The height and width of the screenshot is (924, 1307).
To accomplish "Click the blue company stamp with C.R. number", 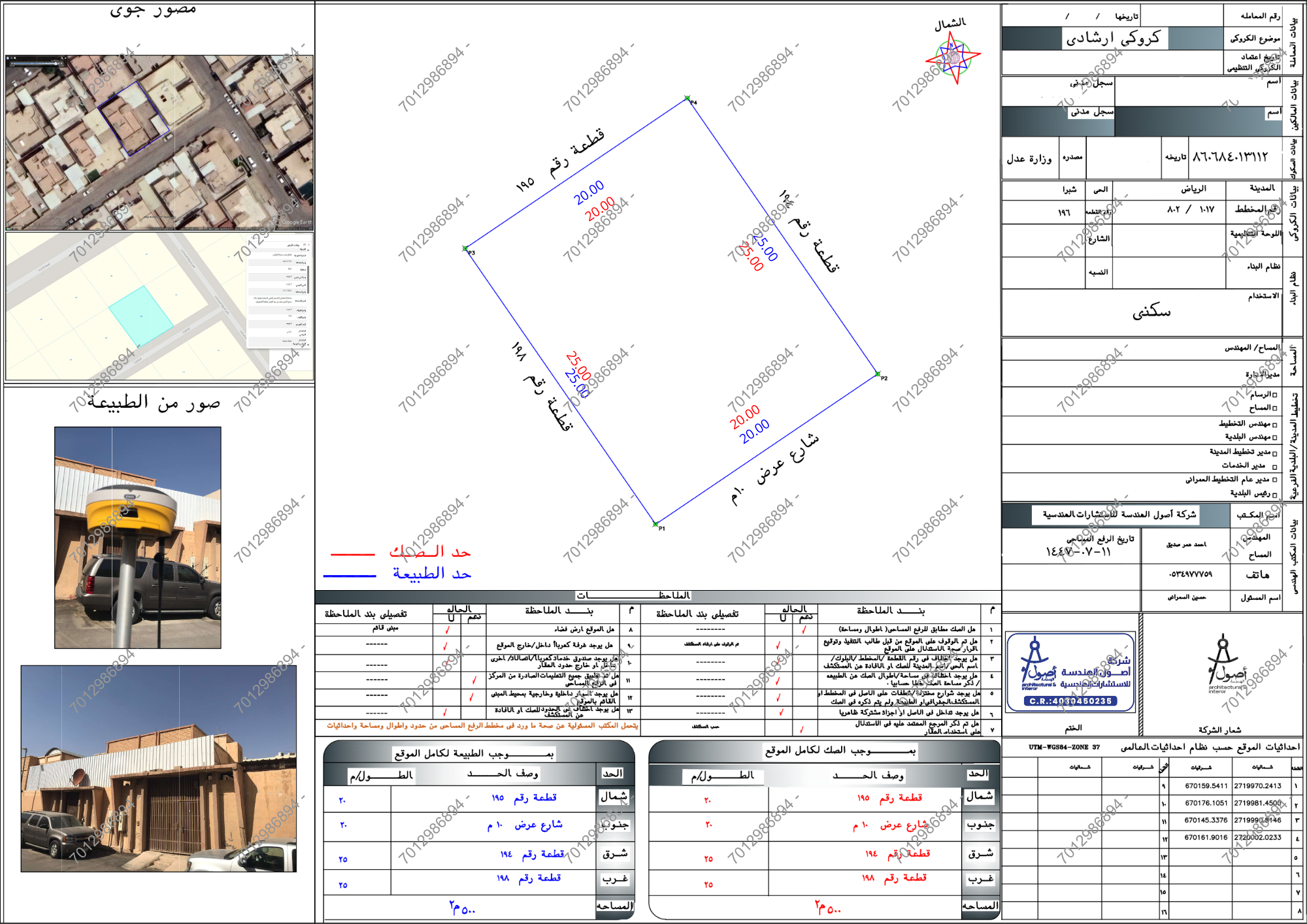I will pos(1070,672).
